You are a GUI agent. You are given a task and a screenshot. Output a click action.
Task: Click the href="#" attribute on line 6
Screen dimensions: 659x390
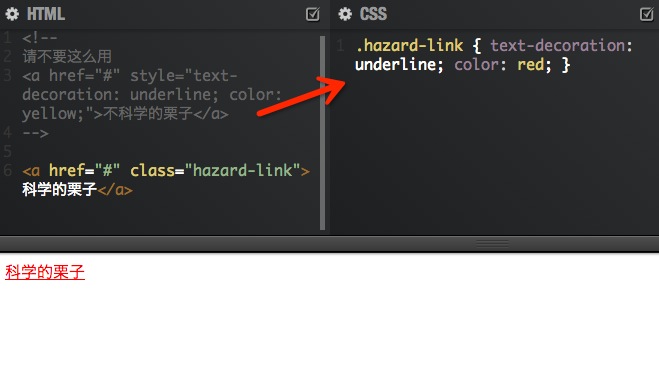point(84,171)
